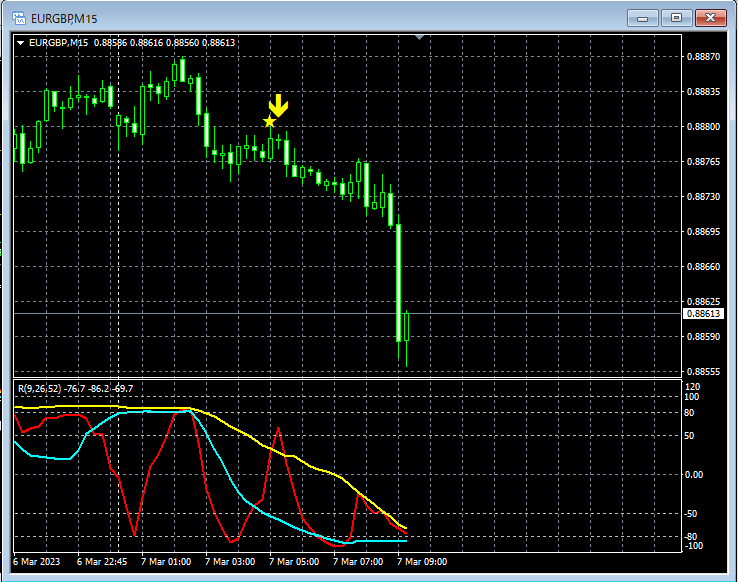Click the 0.88835 price scale label
This screenshot has width=739, height=582.
click(704, 91)
